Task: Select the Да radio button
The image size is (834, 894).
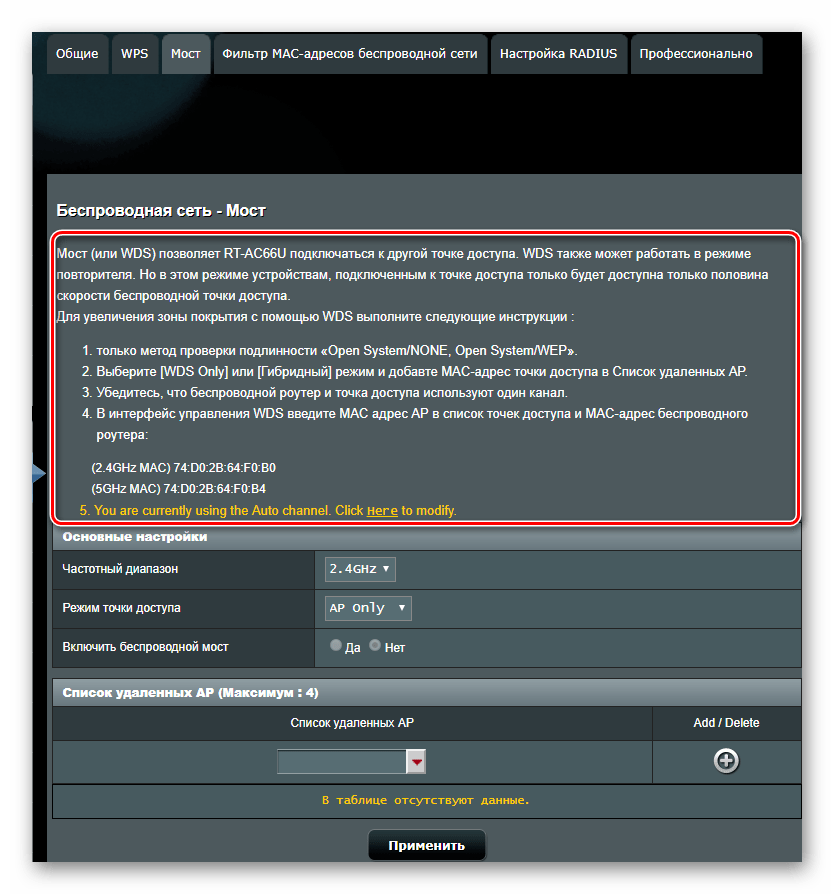Action: [336, 646]
